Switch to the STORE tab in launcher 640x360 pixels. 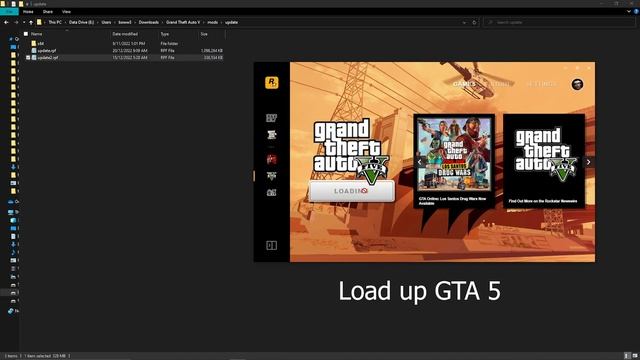[500, 84]
